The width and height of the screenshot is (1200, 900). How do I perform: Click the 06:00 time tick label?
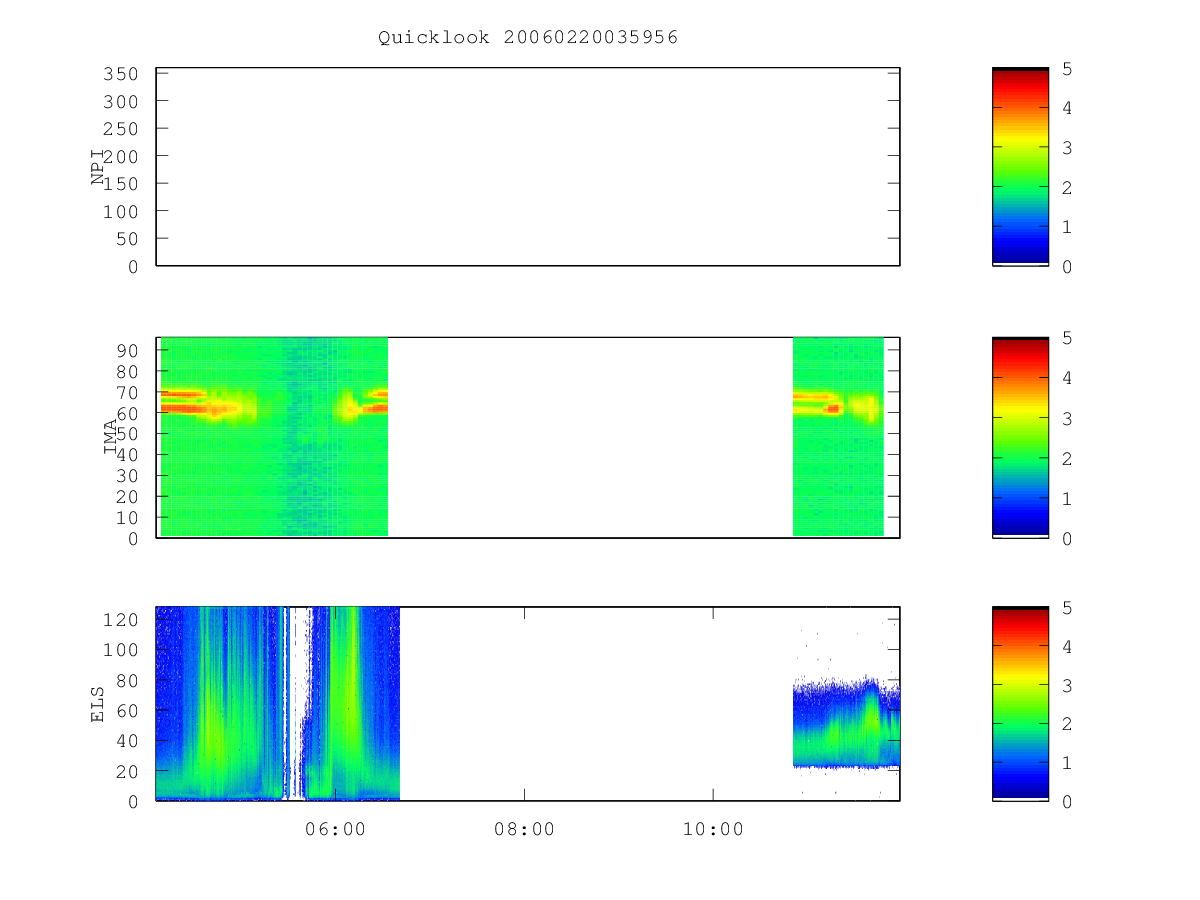[335, 829]
